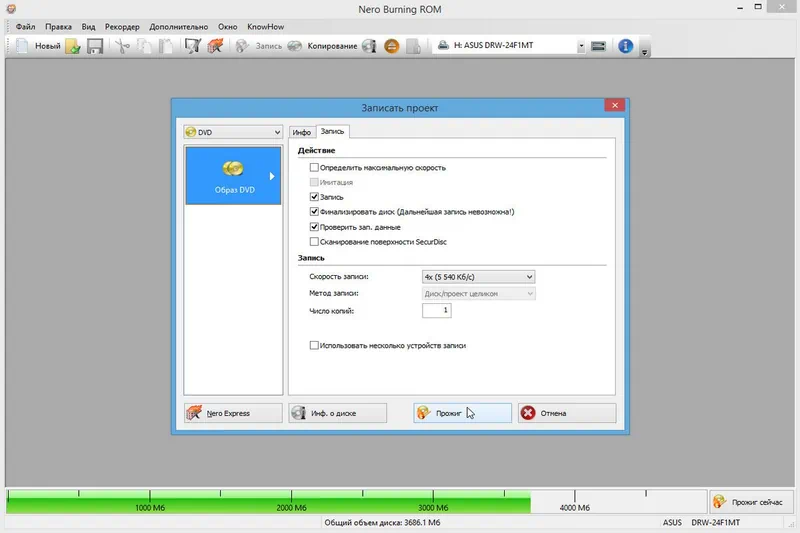Viewport: 800px width, 533px height.
Task: Click the Open file folder toolbar icon
Action: (x=73, y=46)
